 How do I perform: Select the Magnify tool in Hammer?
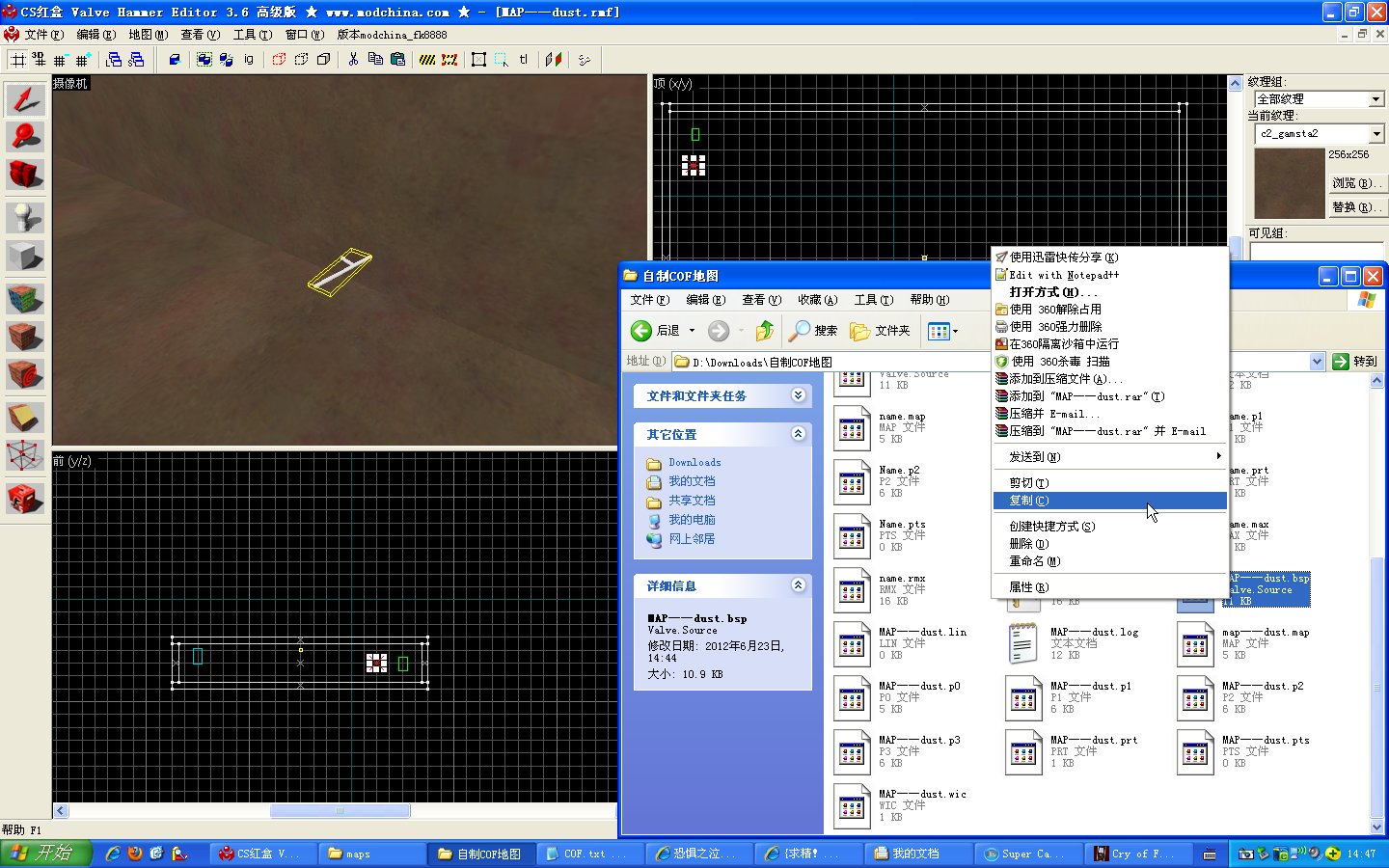[x=25, y=137]
